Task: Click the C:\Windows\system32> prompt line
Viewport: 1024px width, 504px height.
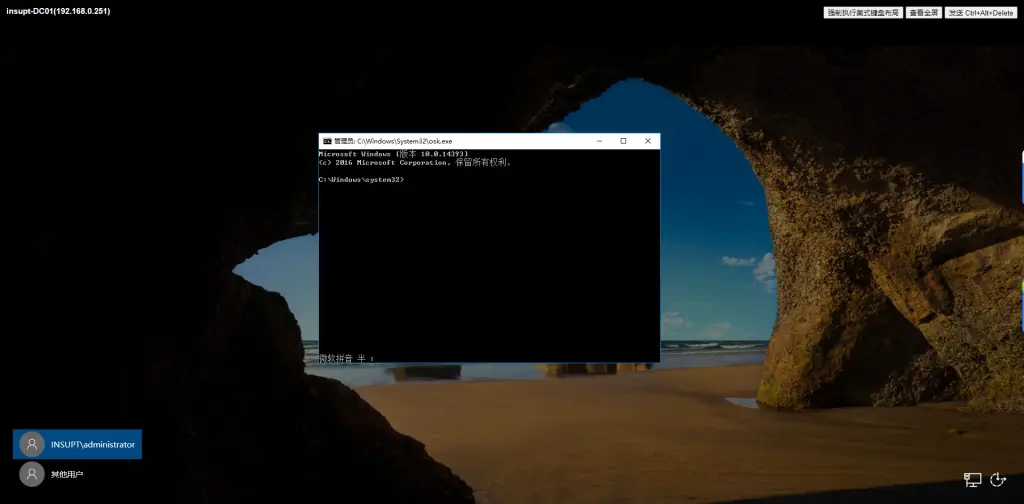Action: click(x=361, y=179)
